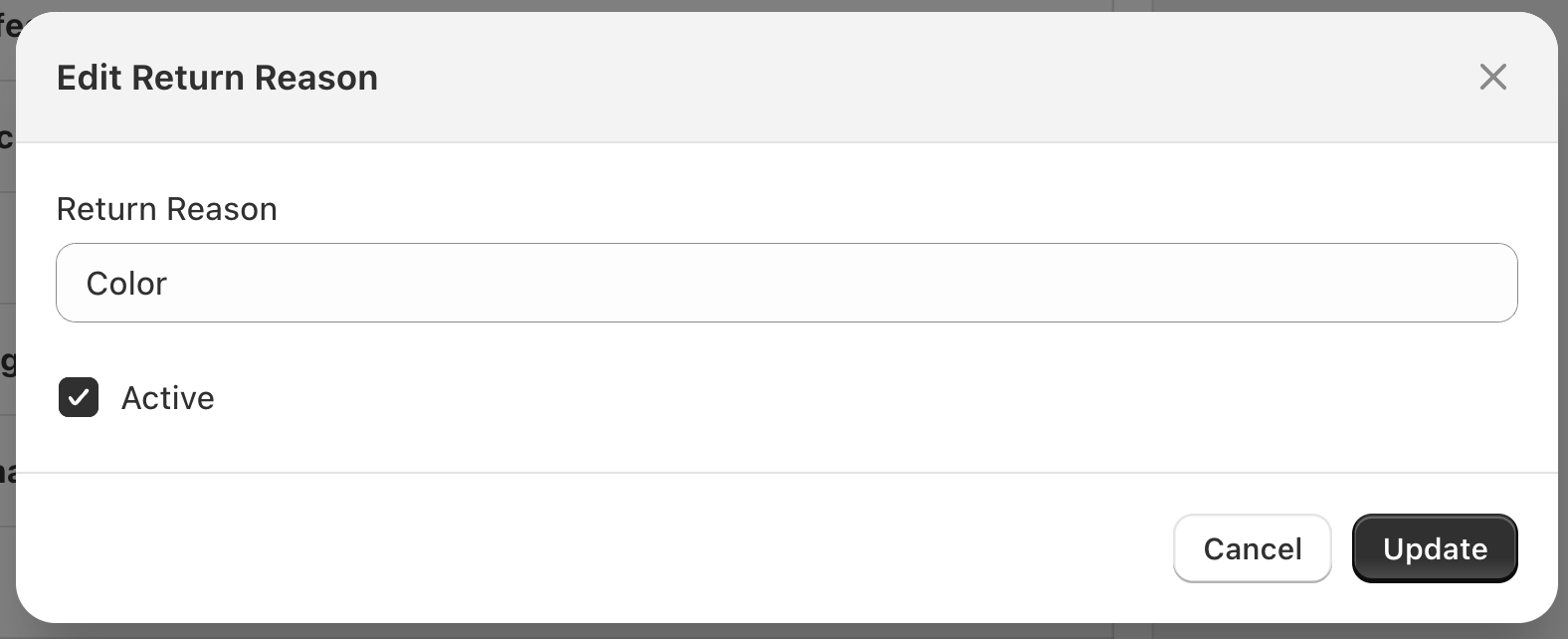Screen dimensions: 1568x639
Task: Place cursor in Return Reason input
Action: [786, 283]
